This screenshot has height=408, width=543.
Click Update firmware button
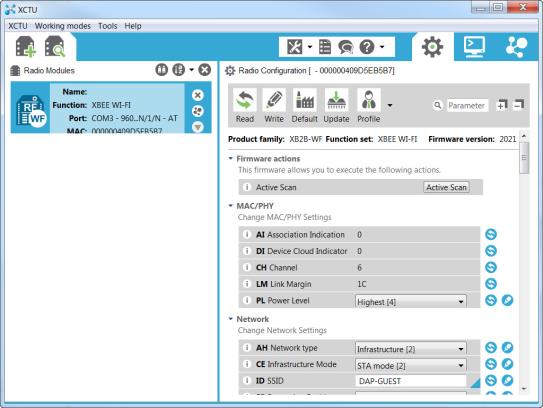pyautogui.click(x=336, y=106)
